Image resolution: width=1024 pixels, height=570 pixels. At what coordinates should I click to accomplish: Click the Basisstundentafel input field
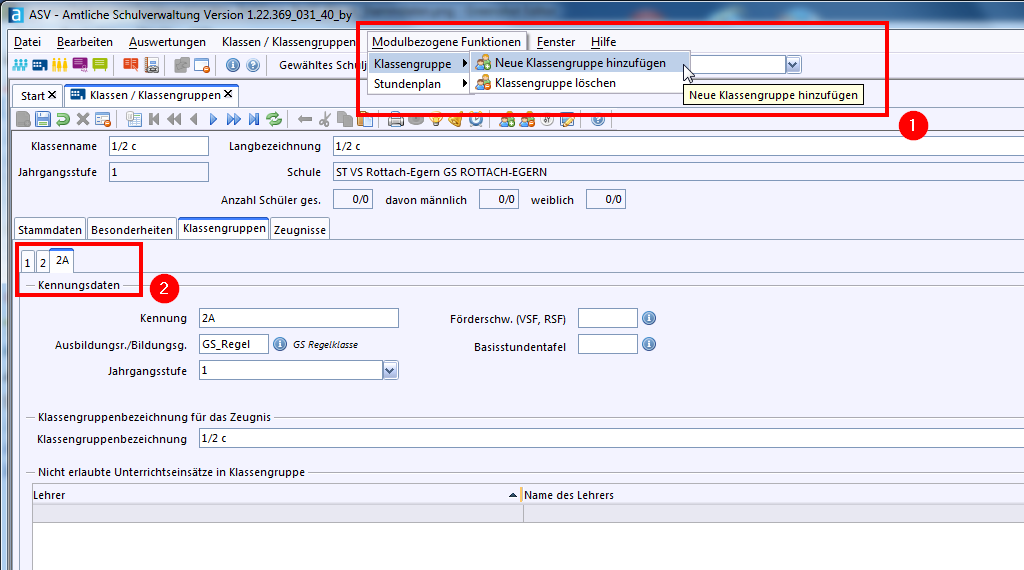click(x=607, y=344)
